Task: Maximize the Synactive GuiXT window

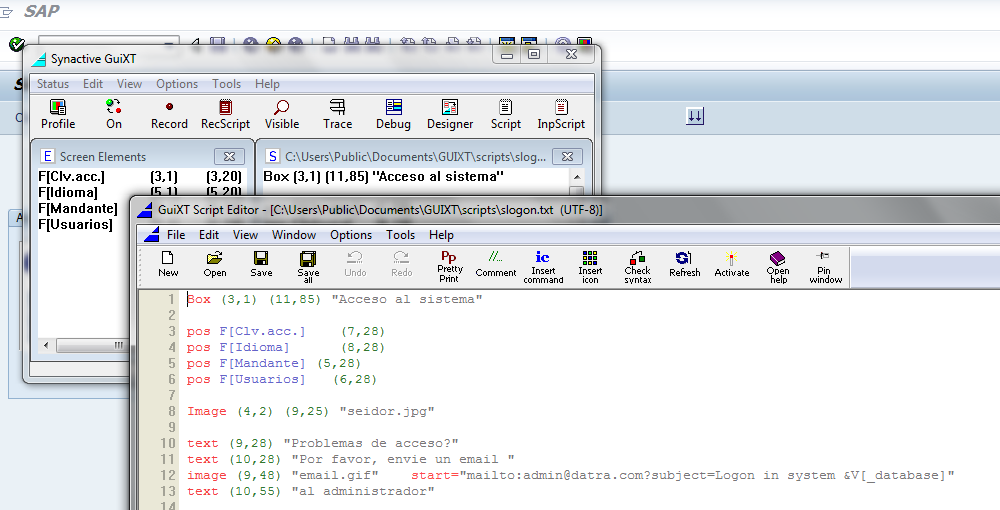Action: pyautogui.click(x=534, y=54)
